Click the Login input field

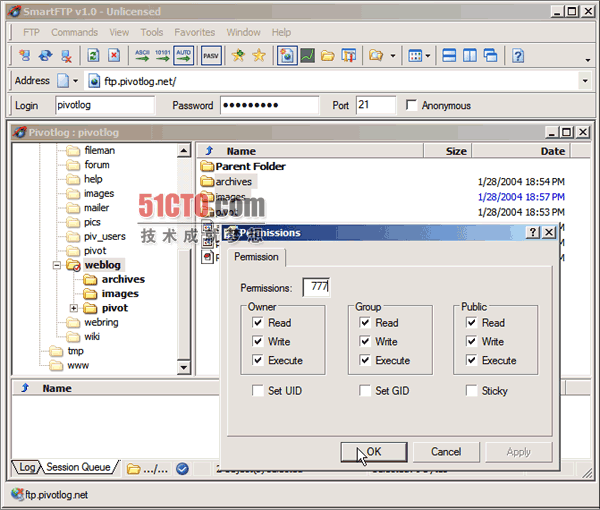[105, 105]
